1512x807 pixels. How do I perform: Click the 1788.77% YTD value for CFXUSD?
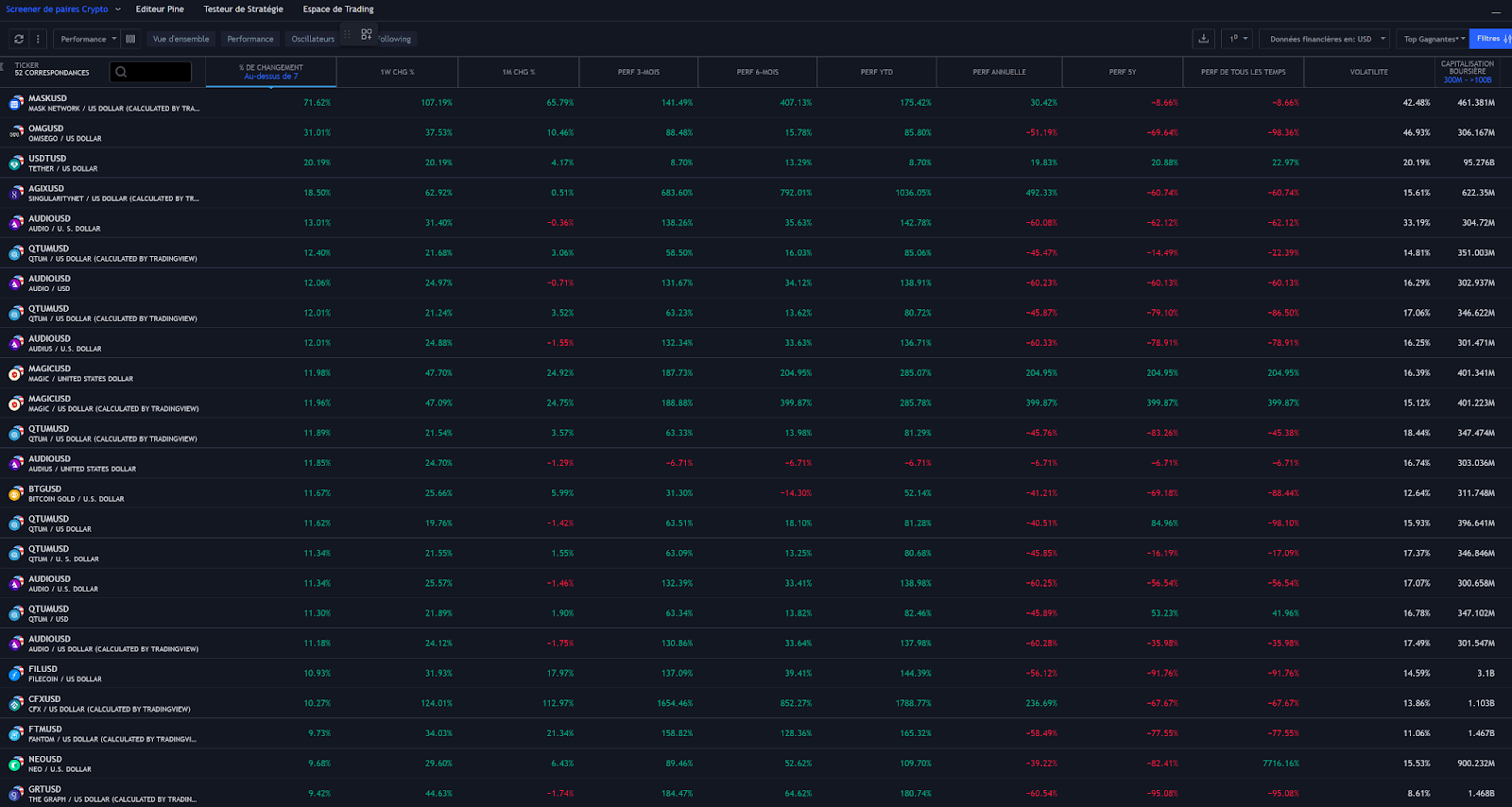click(x=913, y=703)
